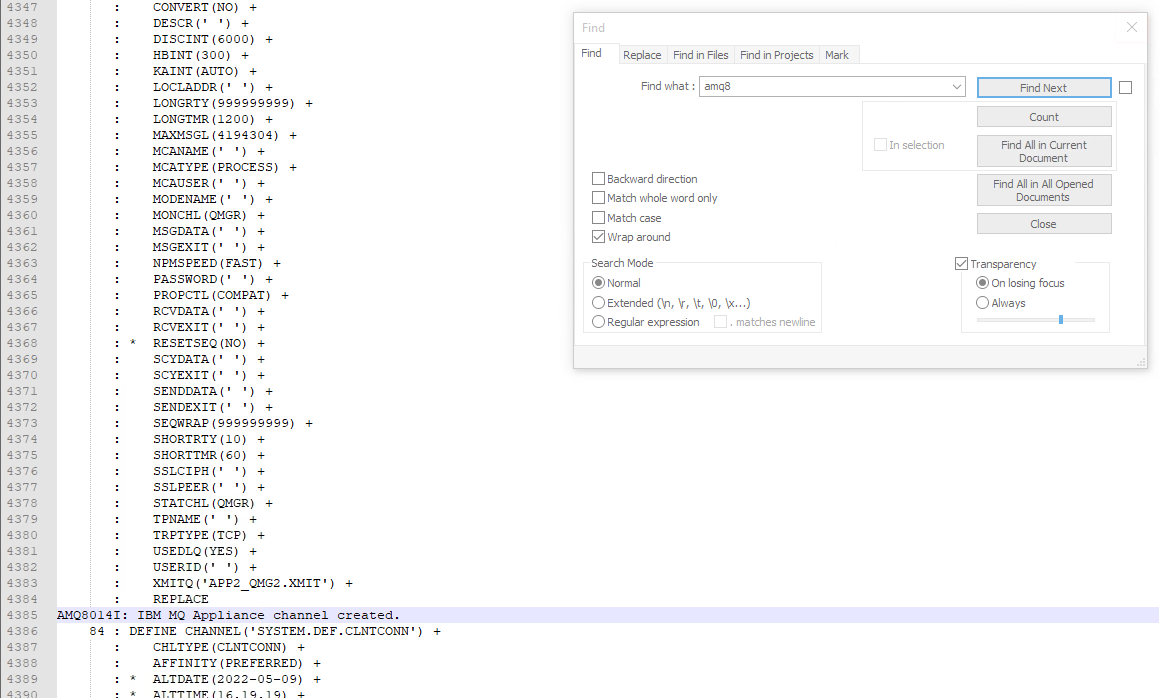Click the Find dialog title bar
This screenshot has width=1159, height=698.
click(x=846, y=27)
